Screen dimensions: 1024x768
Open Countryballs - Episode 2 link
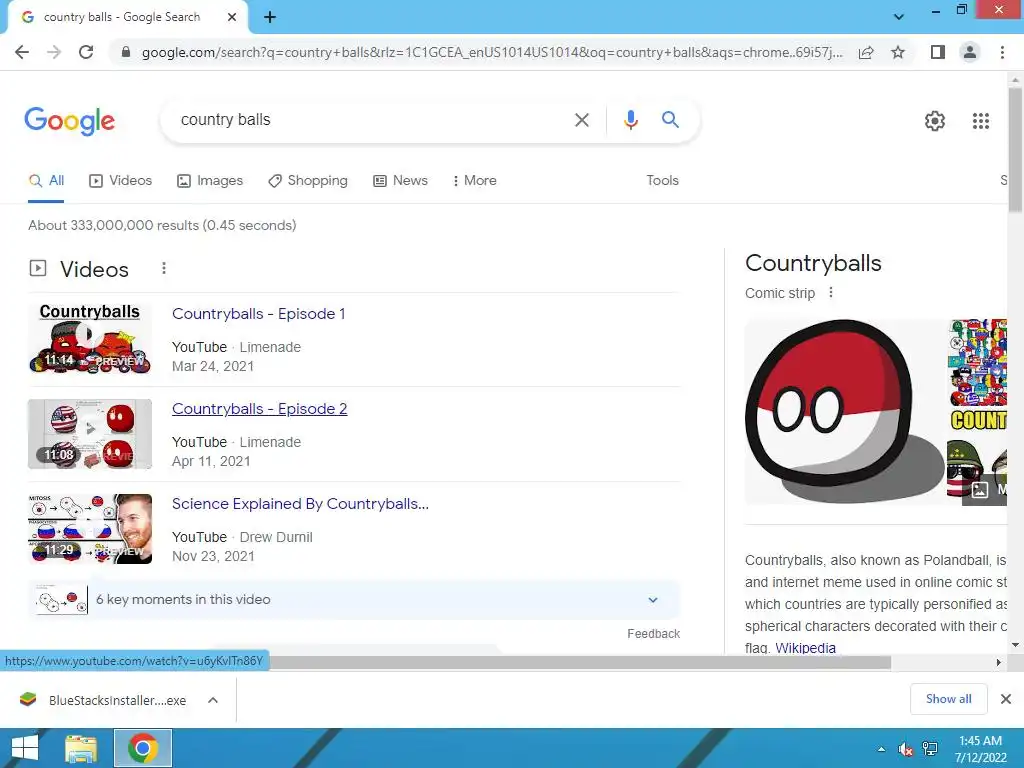pyautogui.click(x=259, y=409)
